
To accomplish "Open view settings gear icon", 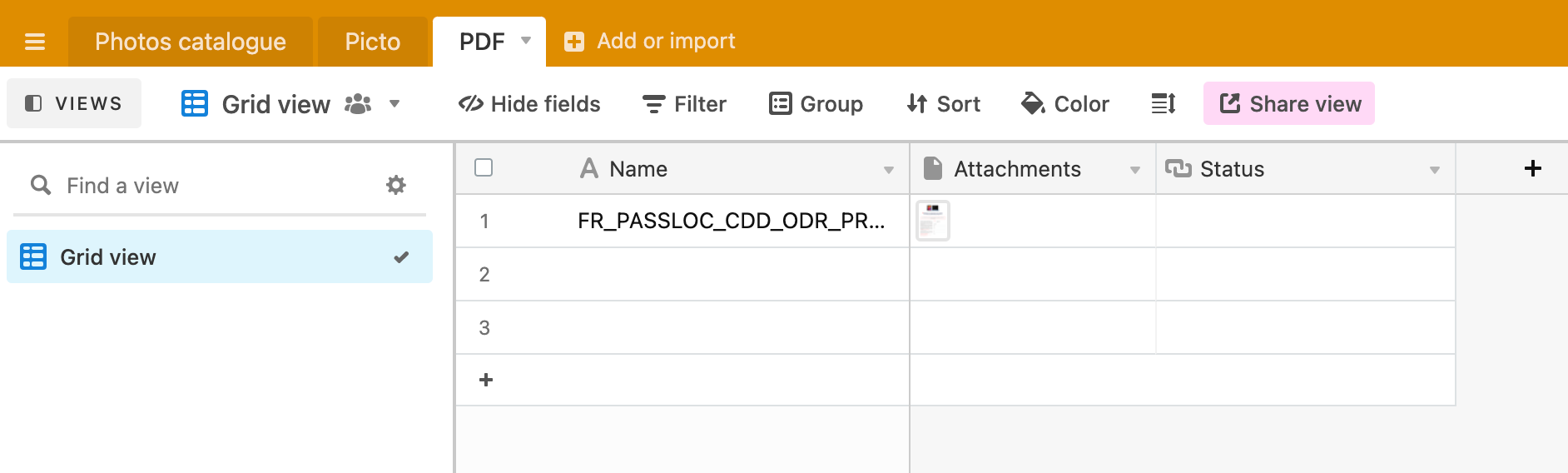I will click(x=396, y=185).
